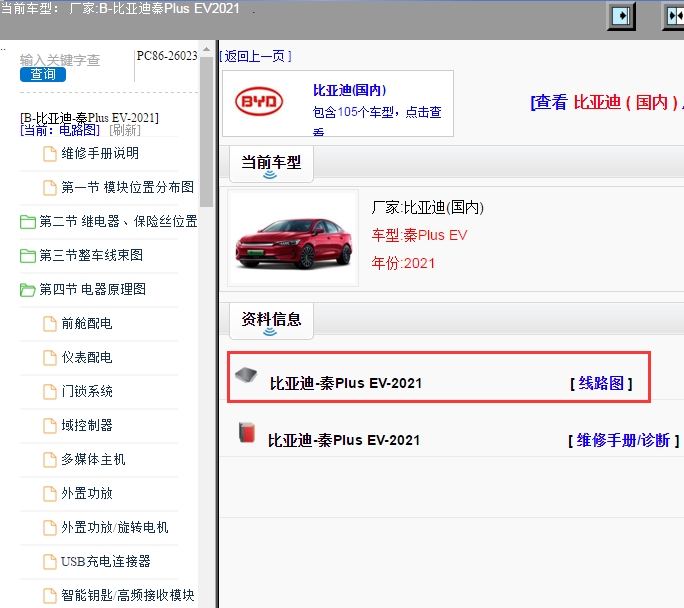684x608 pixels.
Task: Open 外置功放/旋转电机 document
Action: click(x=115, y=528)
